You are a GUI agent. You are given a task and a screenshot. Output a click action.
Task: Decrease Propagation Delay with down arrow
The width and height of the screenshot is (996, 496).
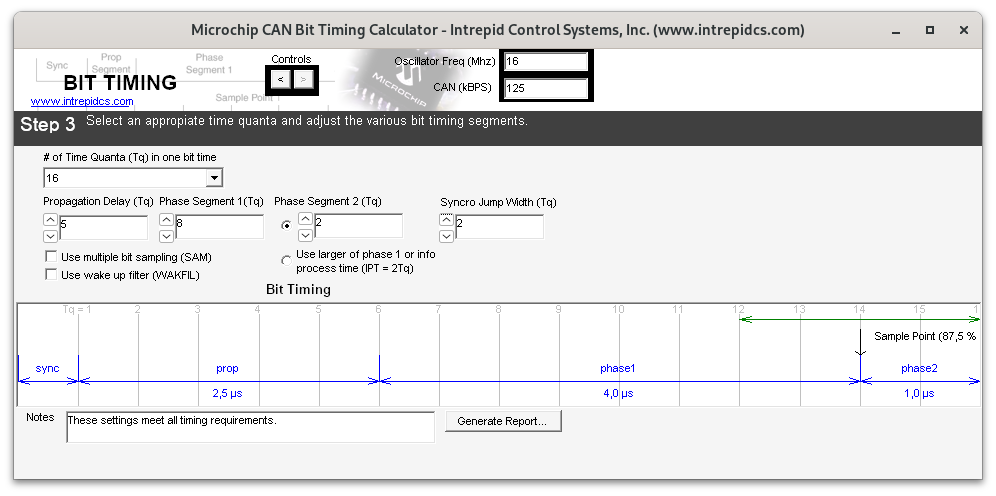pyautogui.click(x=50, y=236)
